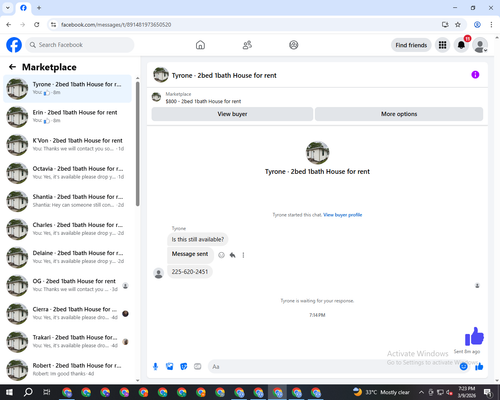Open the Home feed icon
This screenshot has height=400, width=500.
click(x=200, y=45)
